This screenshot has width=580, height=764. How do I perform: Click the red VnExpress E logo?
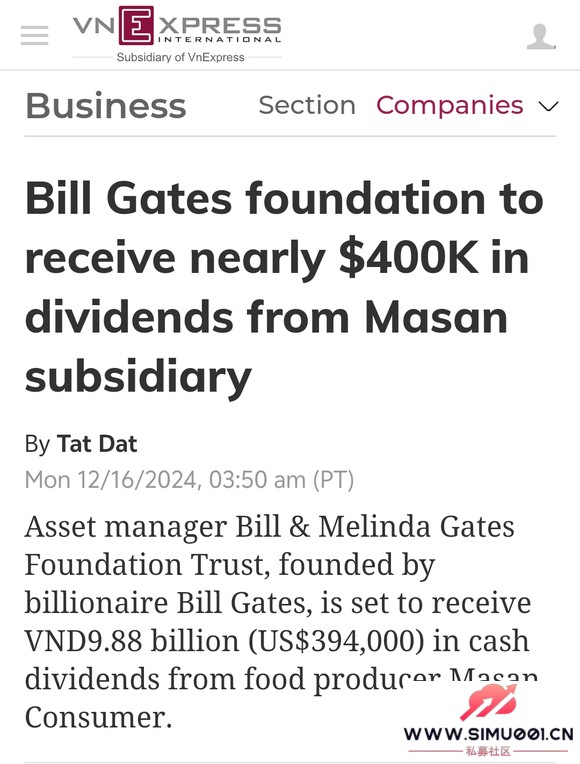(x=136, y=24)
